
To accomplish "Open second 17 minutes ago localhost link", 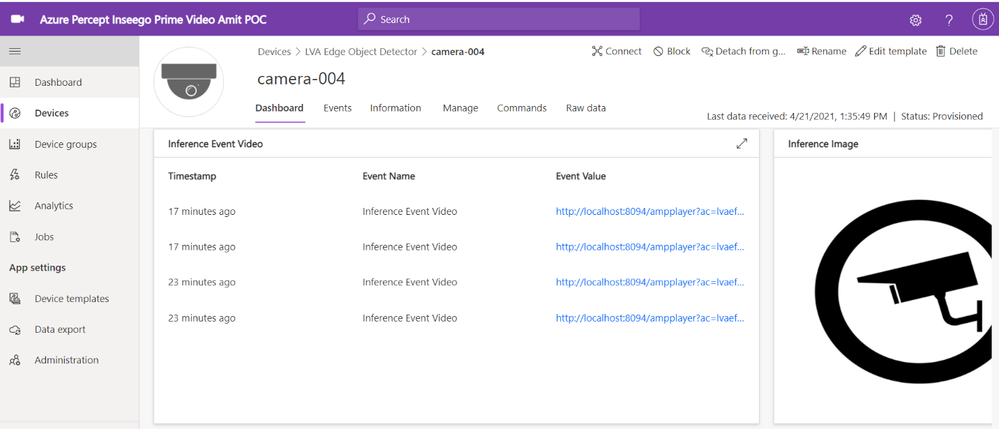I will point(650,247).
